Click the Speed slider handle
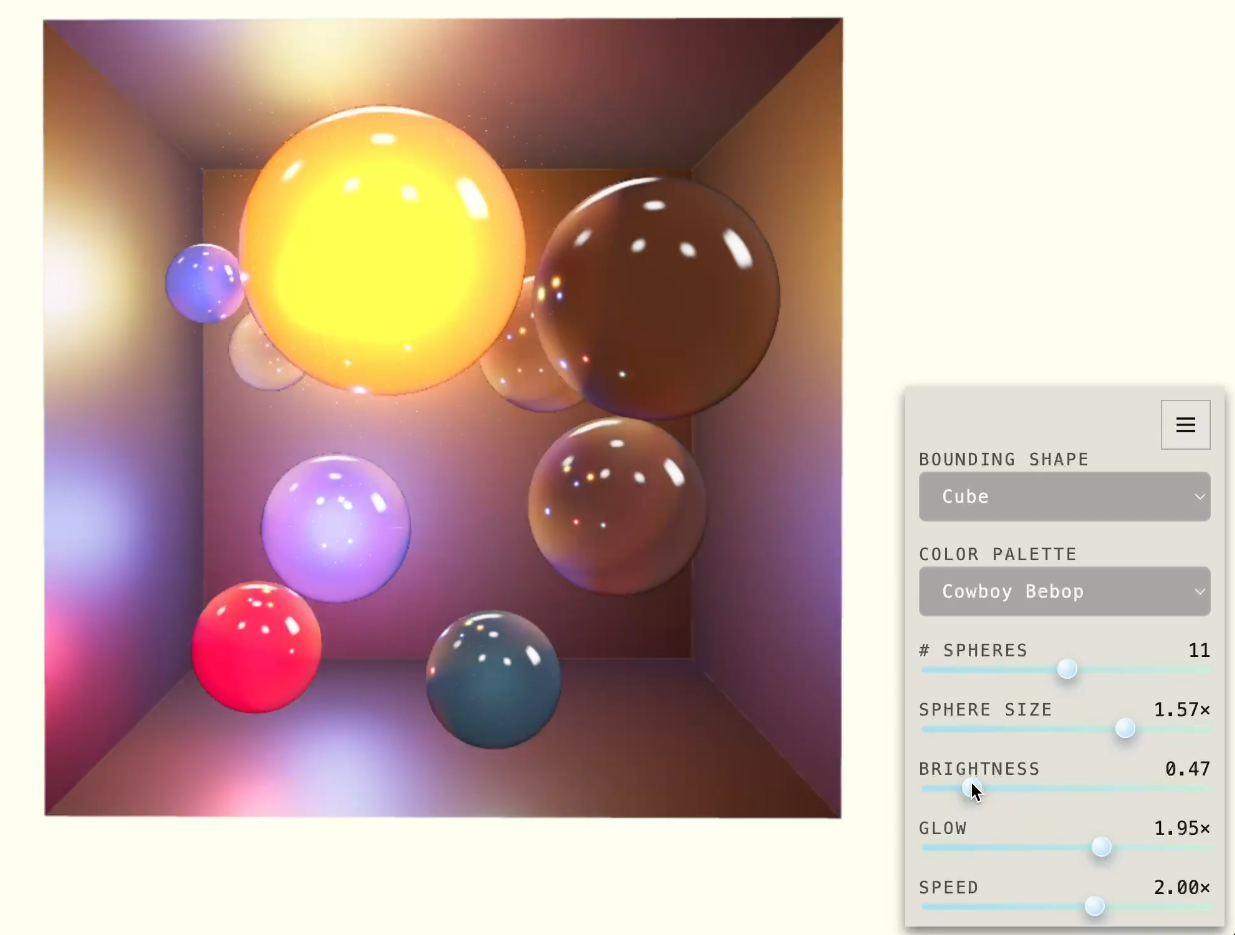This screenshot has width=1235, height=935. pos(1095,906)
